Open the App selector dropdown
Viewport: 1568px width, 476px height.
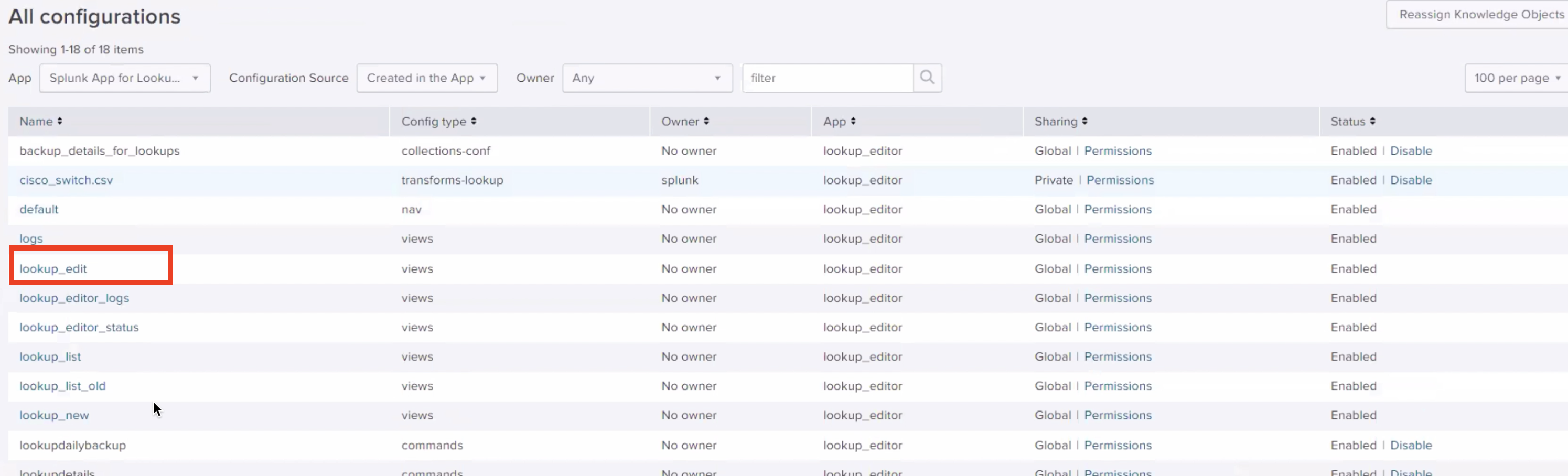(125, 78)
